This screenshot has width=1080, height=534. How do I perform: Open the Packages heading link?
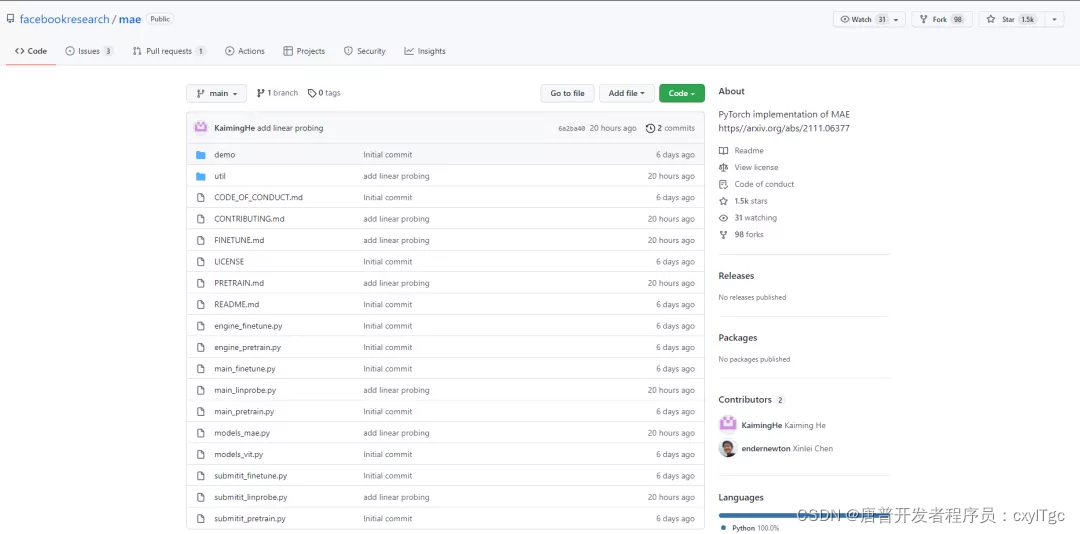tap(738, 338)
